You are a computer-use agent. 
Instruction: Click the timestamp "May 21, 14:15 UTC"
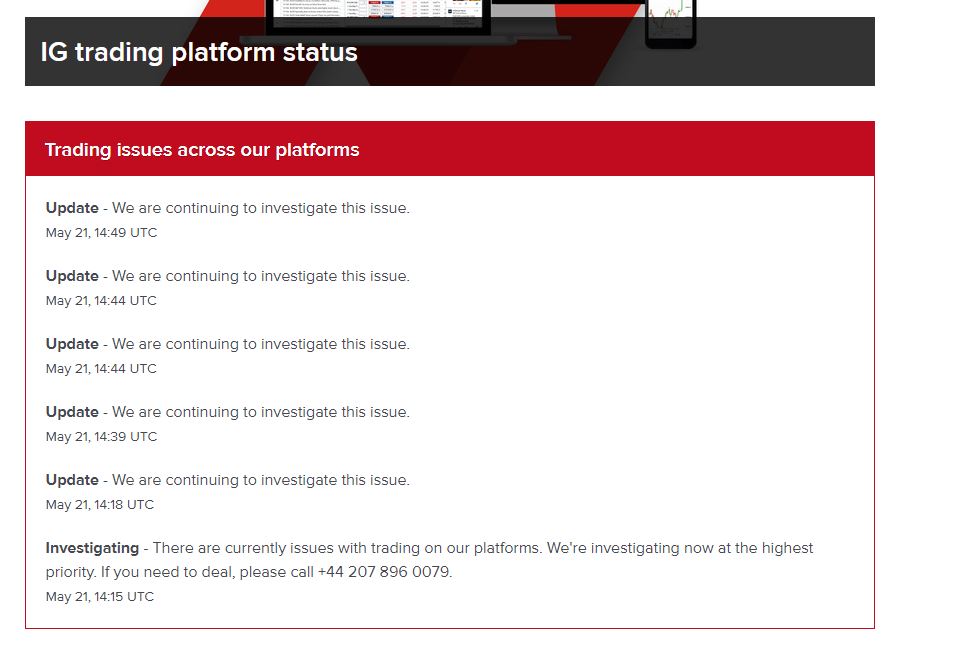pyautogui.click(x=100, y=597)
